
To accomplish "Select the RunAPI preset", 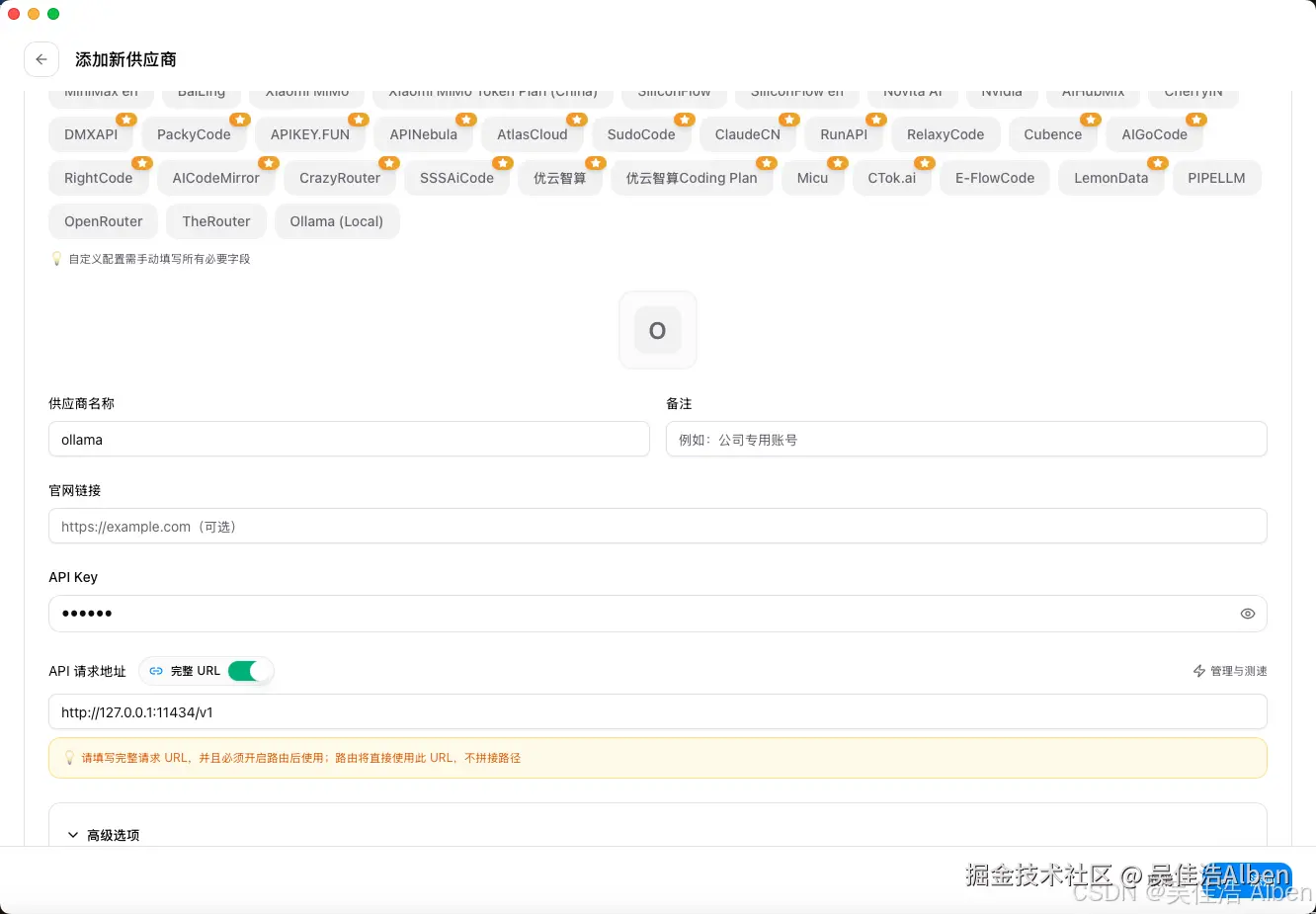I will pyautogui.click(x=844, y=134).
